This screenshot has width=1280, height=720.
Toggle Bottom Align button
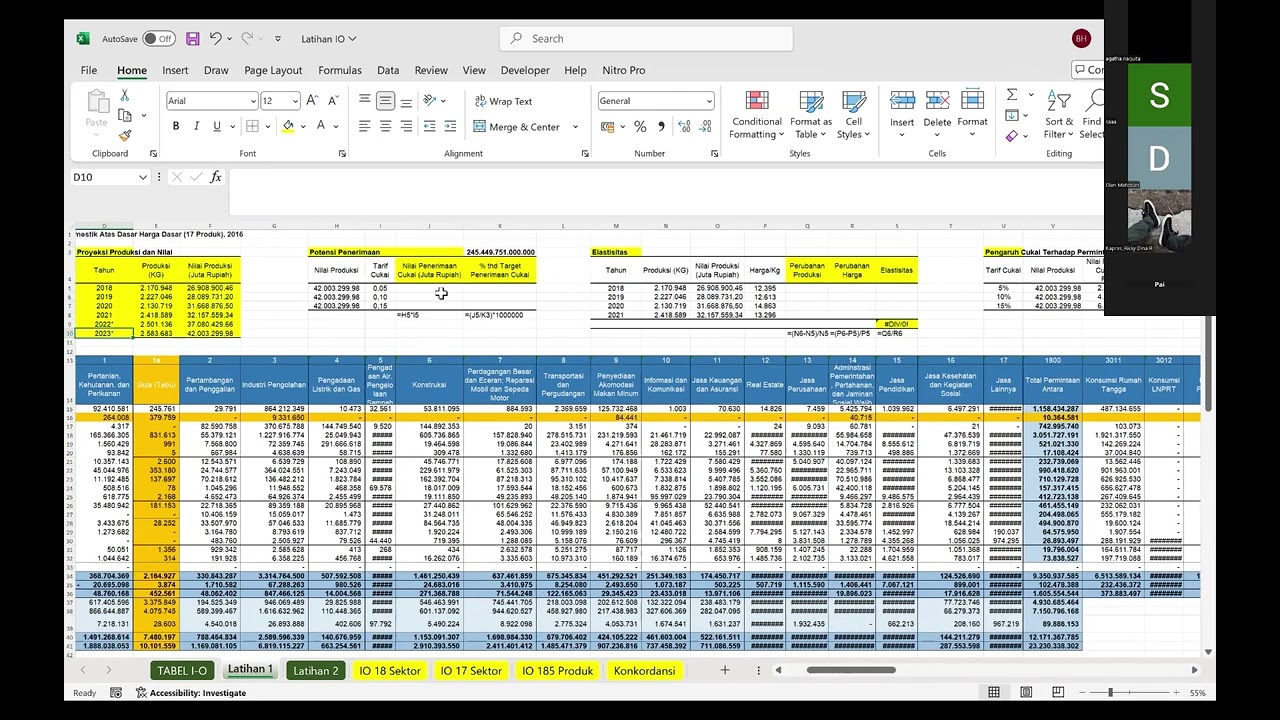pyautogui.click(x=406, y=101)
